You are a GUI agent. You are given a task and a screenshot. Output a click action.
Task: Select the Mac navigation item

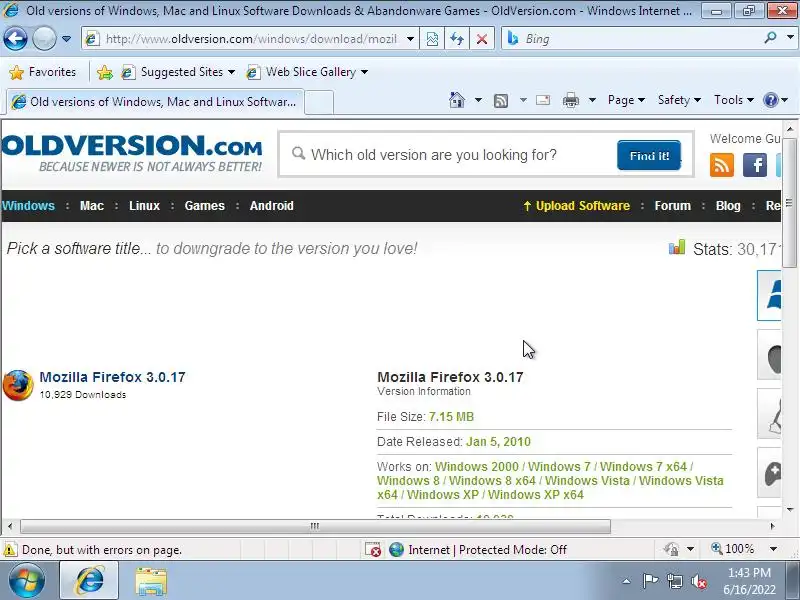pos(92,206)
